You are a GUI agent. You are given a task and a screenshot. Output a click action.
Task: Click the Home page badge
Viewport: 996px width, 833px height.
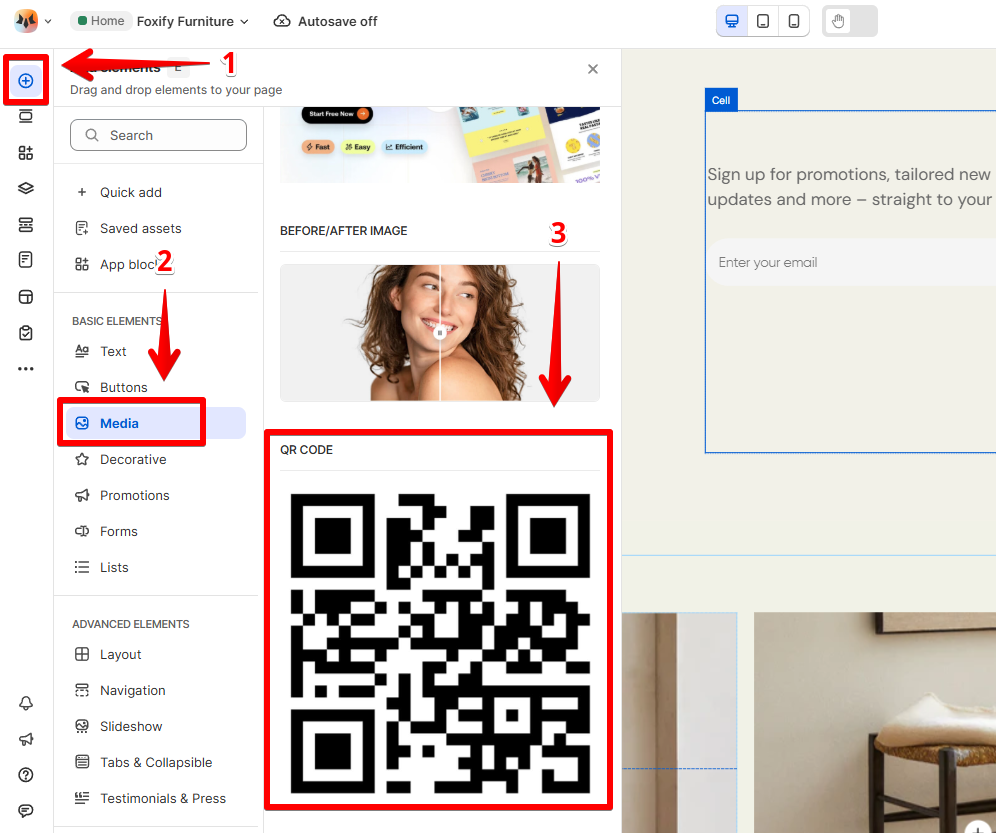[101, 21]
